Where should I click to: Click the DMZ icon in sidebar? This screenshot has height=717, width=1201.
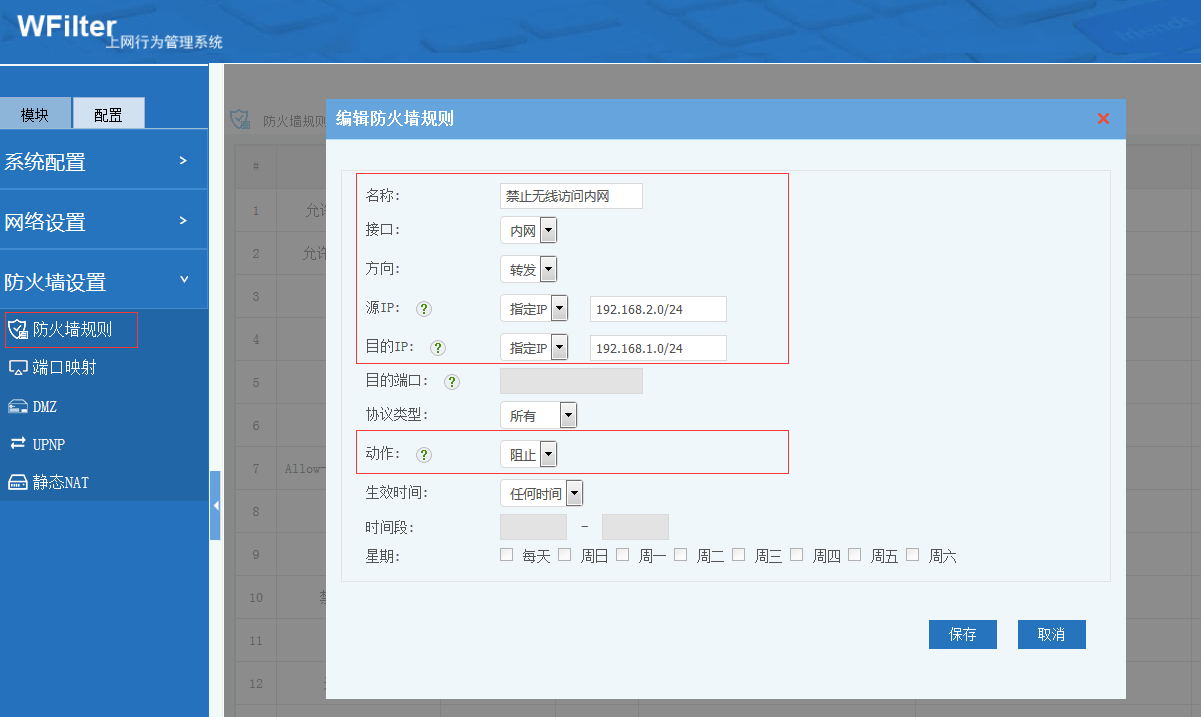17,406
